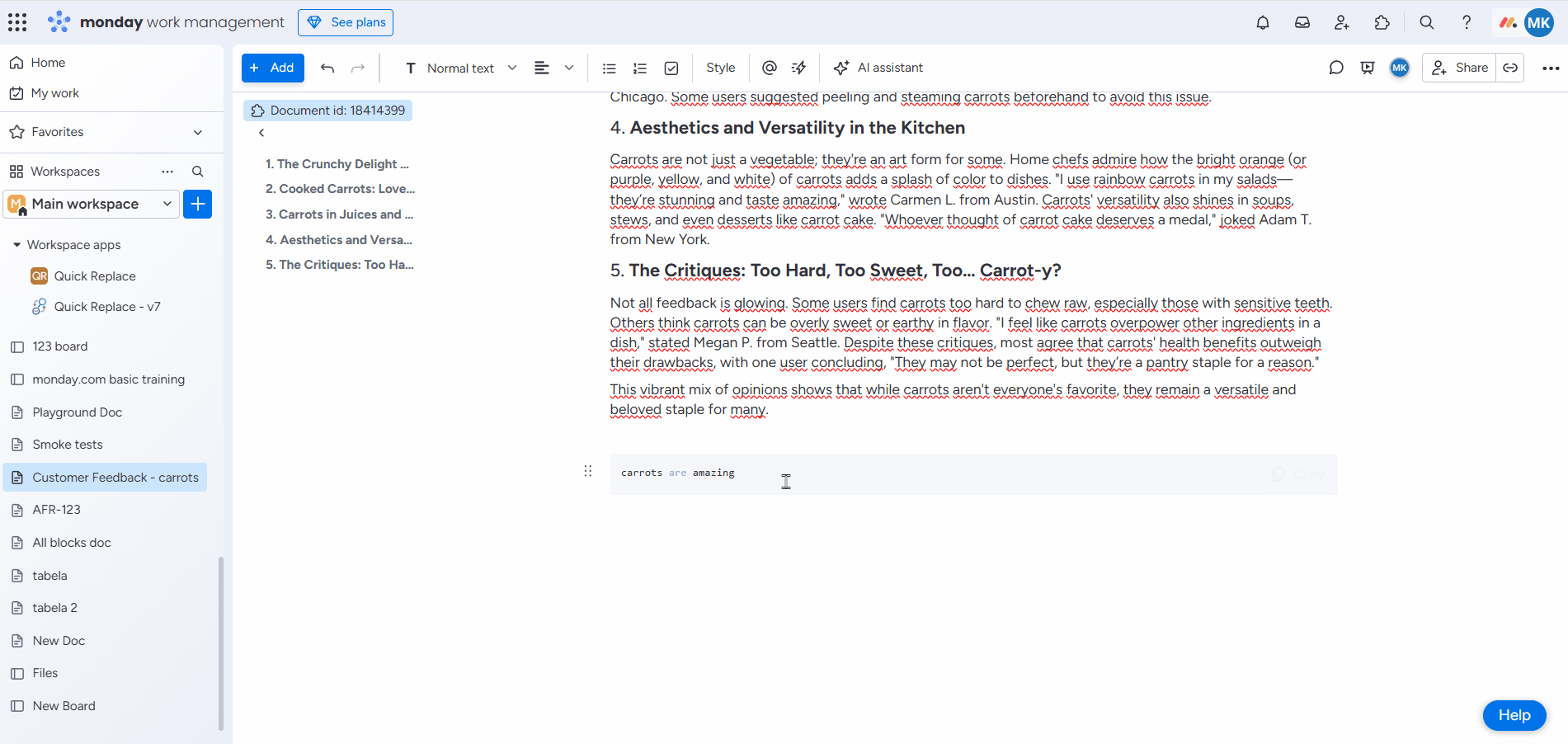Copy the document link
The image size is (1568, 744).
tap(1510, 68)
